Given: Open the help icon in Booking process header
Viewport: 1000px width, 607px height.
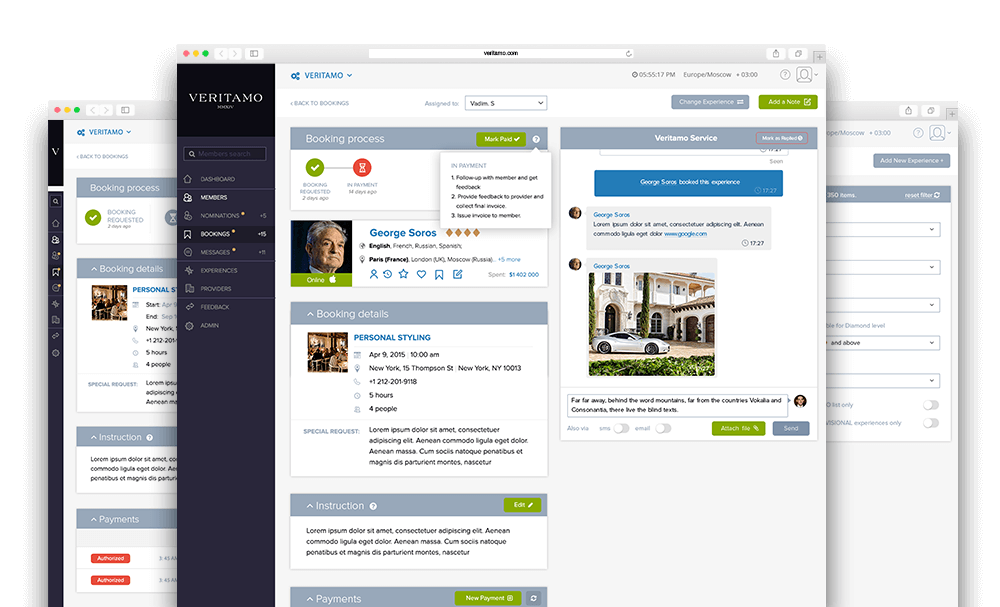Looking at the screenshot, I should 536,139.
